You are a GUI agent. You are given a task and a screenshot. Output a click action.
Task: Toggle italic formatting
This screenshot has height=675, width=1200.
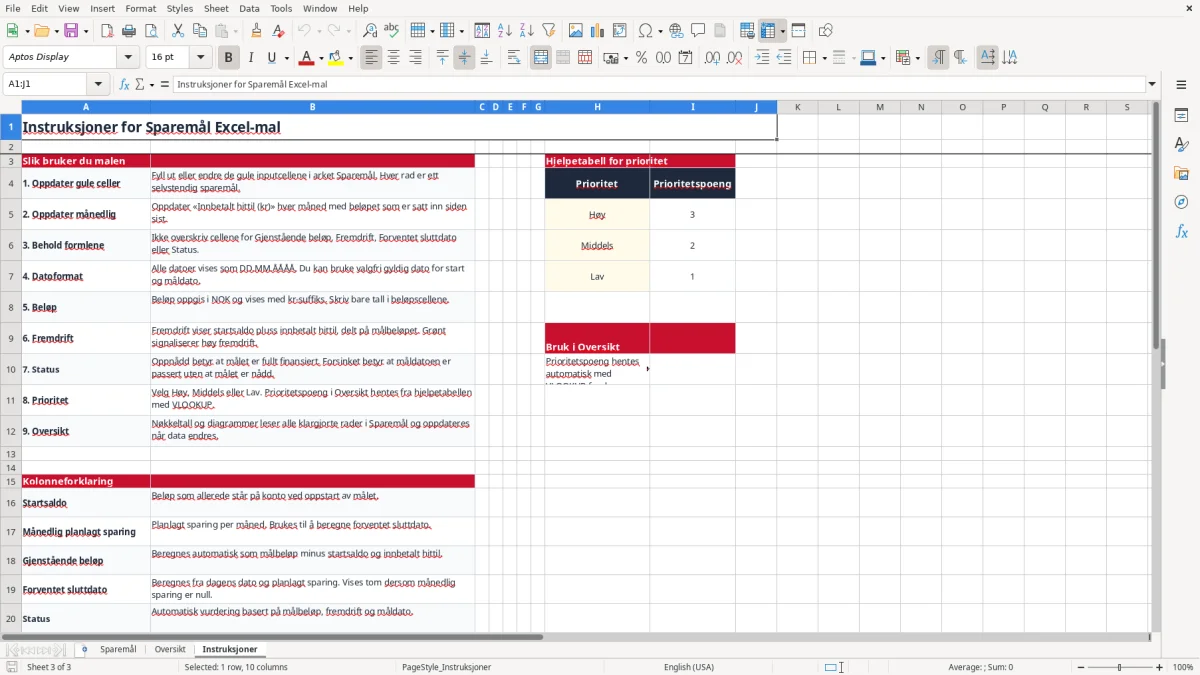click(x=250, y=58)
